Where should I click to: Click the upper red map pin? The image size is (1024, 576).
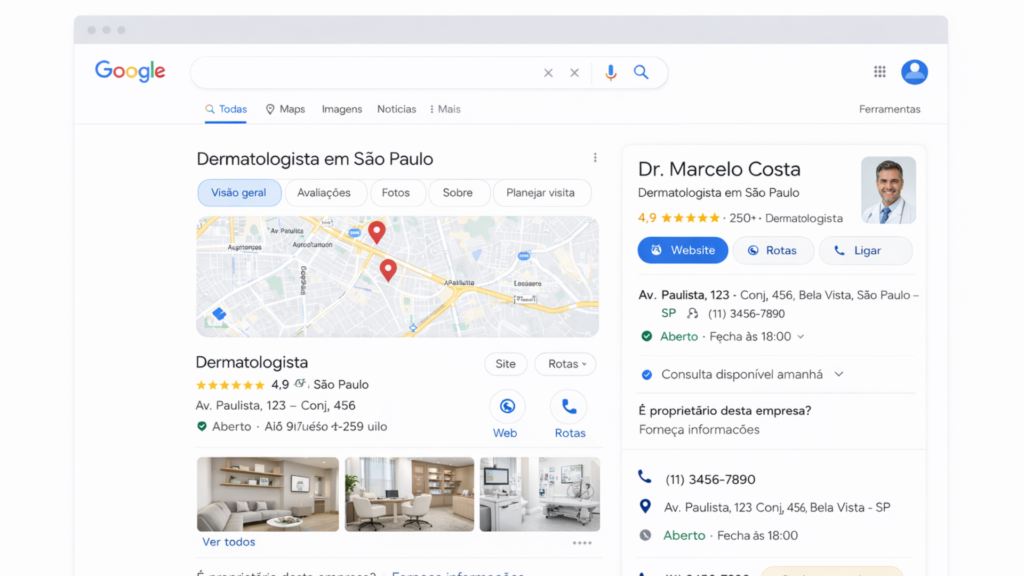(377, 232)
